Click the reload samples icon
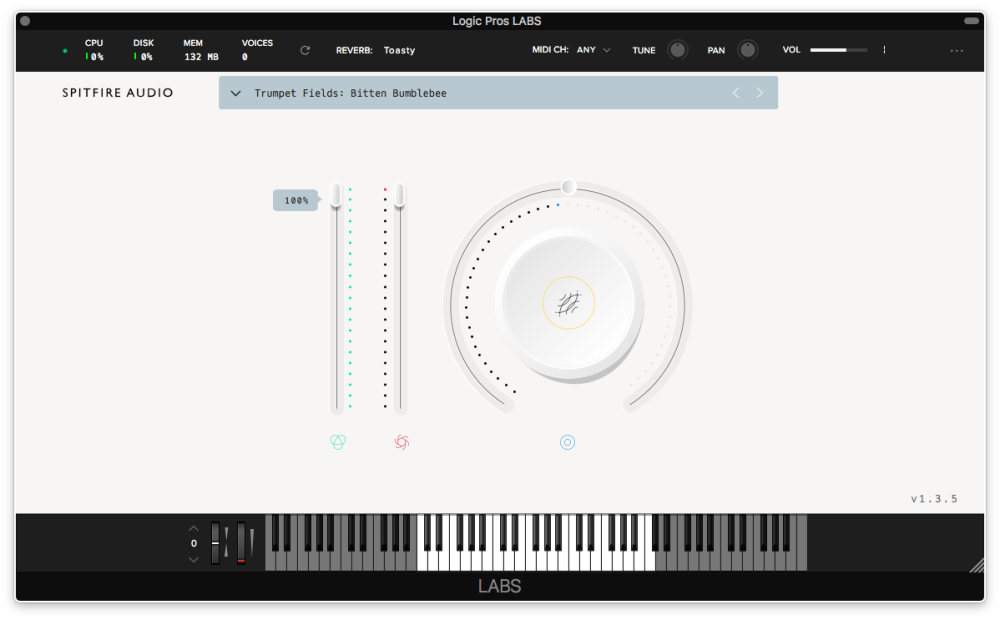1000x620 pixels. pos(305,50)
